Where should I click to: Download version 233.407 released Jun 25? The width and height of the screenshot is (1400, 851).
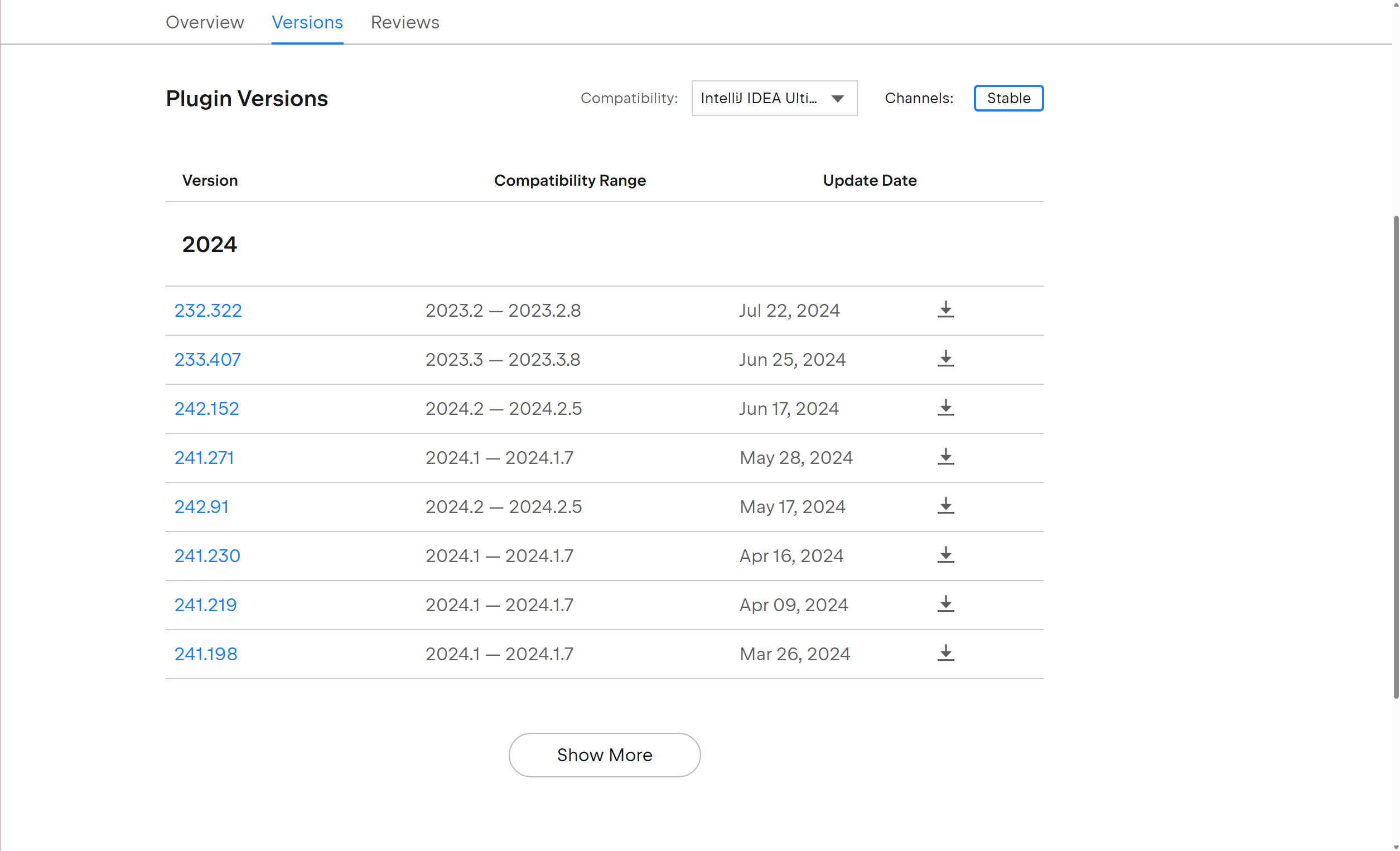[x=945, y=359]
